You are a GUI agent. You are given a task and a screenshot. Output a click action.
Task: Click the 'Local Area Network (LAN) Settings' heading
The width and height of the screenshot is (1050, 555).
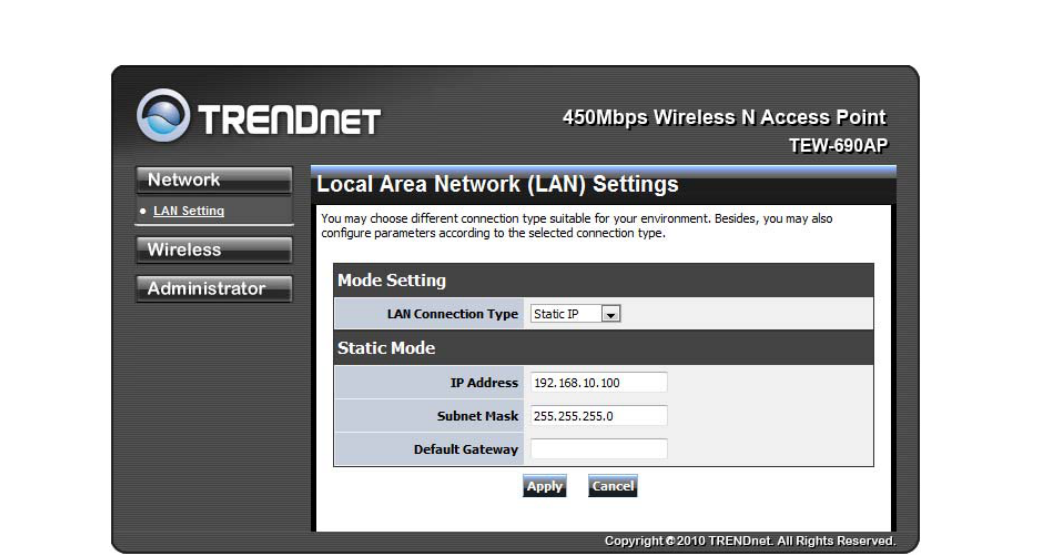click(x=498, y=184)
